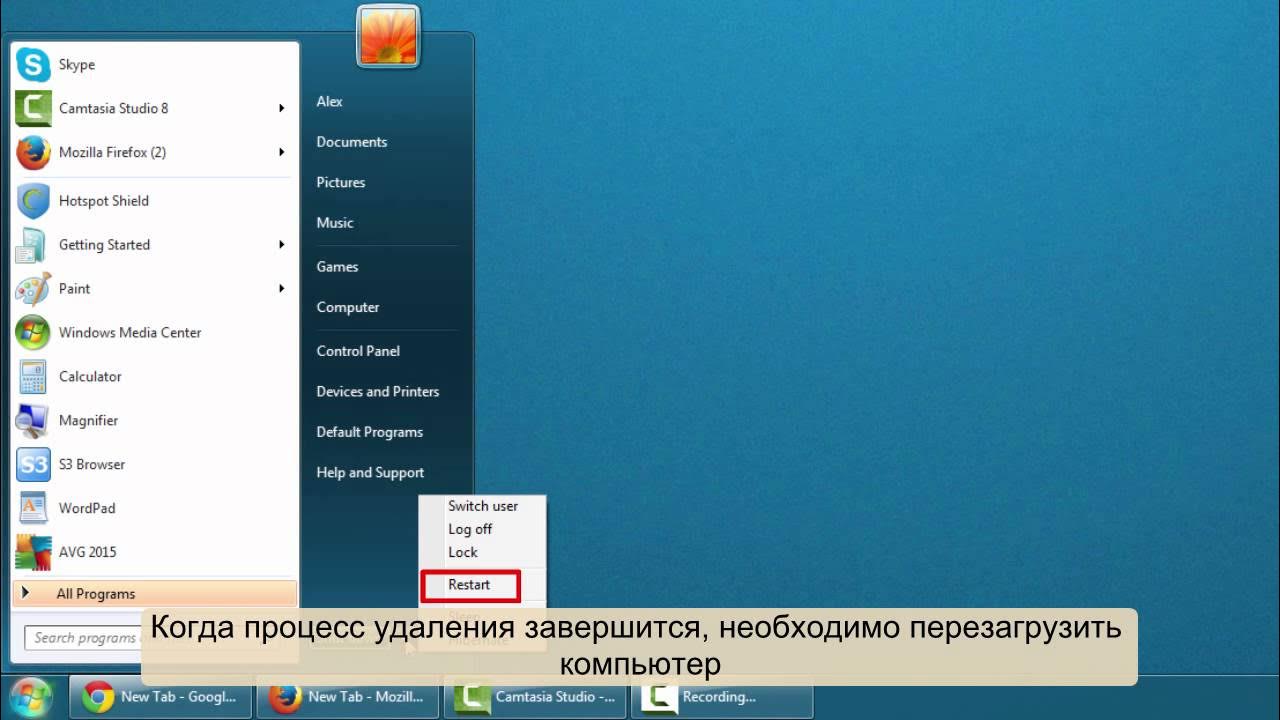Open Pictures library link

341,183
